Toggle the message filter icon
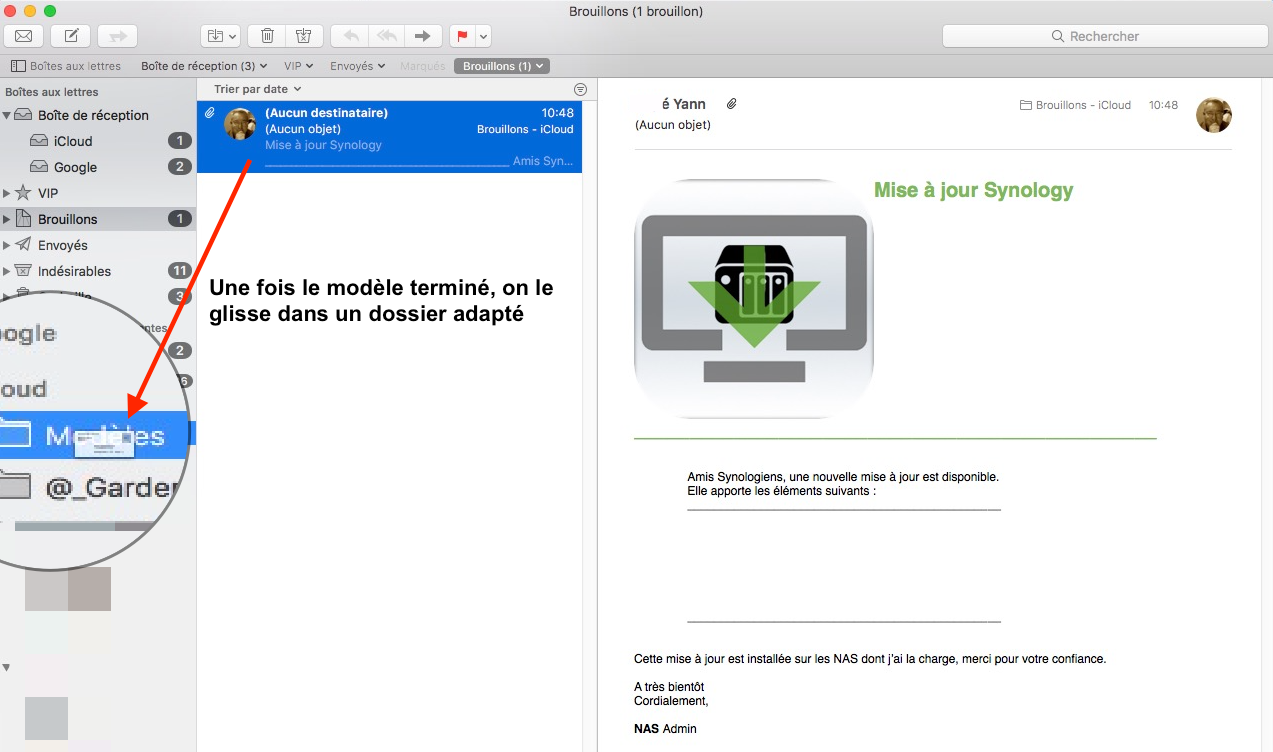This screenshot has width=1273, height=752. coord(580,89)
